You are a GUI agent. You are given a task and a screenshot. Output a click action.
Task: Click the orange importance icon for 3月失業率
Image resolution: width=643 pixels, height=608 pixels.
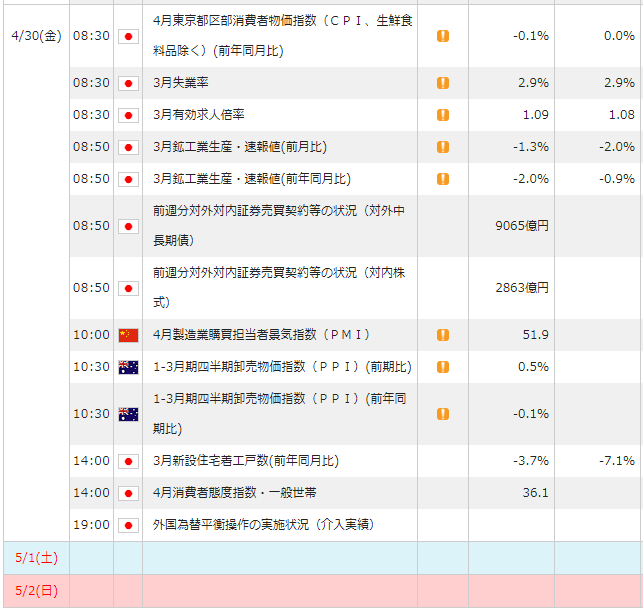443,83
